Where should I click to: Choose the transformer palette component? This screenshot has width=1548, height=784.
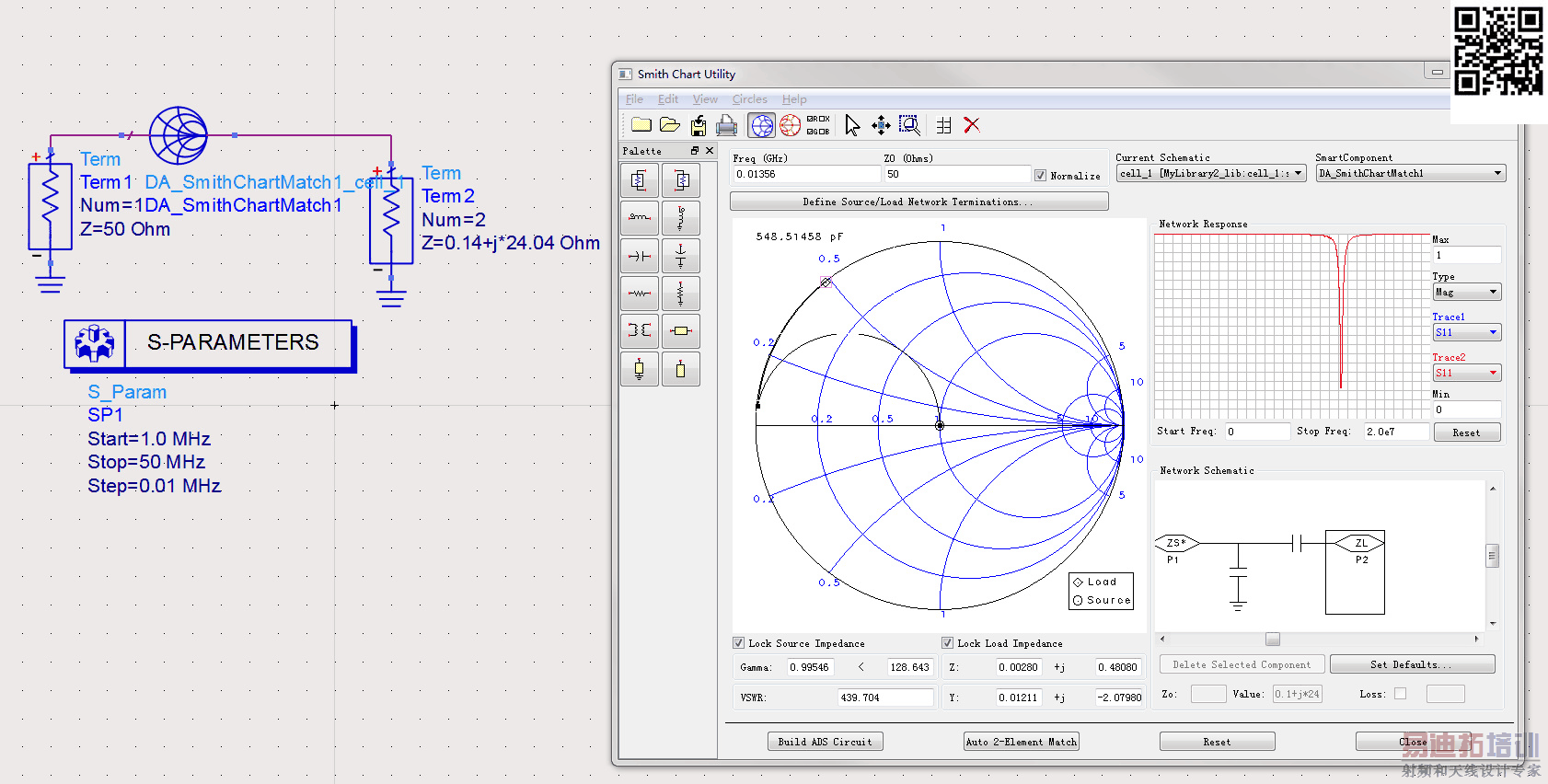tap(640, 330)
